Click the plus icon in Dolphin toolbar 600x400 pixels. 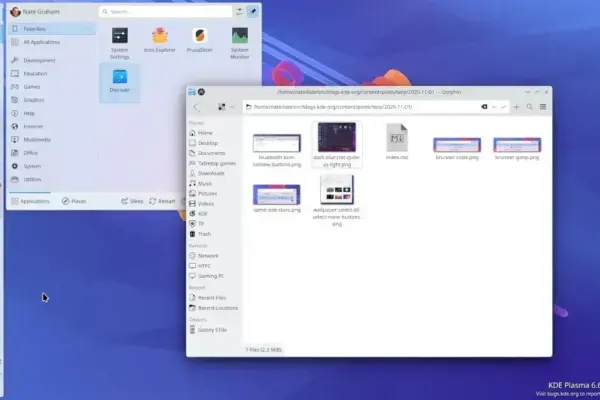click(x=516, y=107)
